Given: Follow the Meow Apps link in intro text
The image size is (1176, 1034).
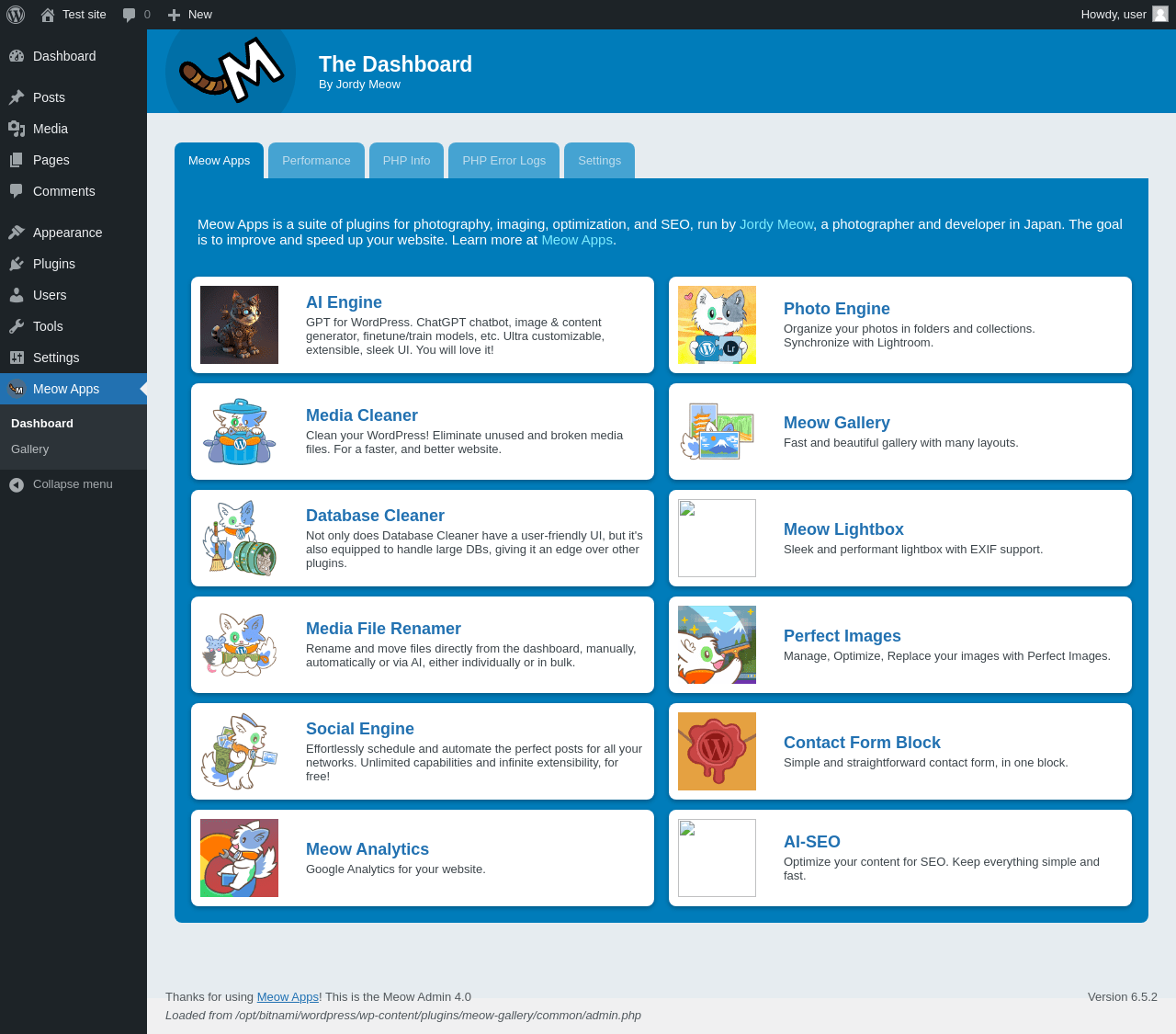Looking at the screenshot, I should click(x=577, y=240).
